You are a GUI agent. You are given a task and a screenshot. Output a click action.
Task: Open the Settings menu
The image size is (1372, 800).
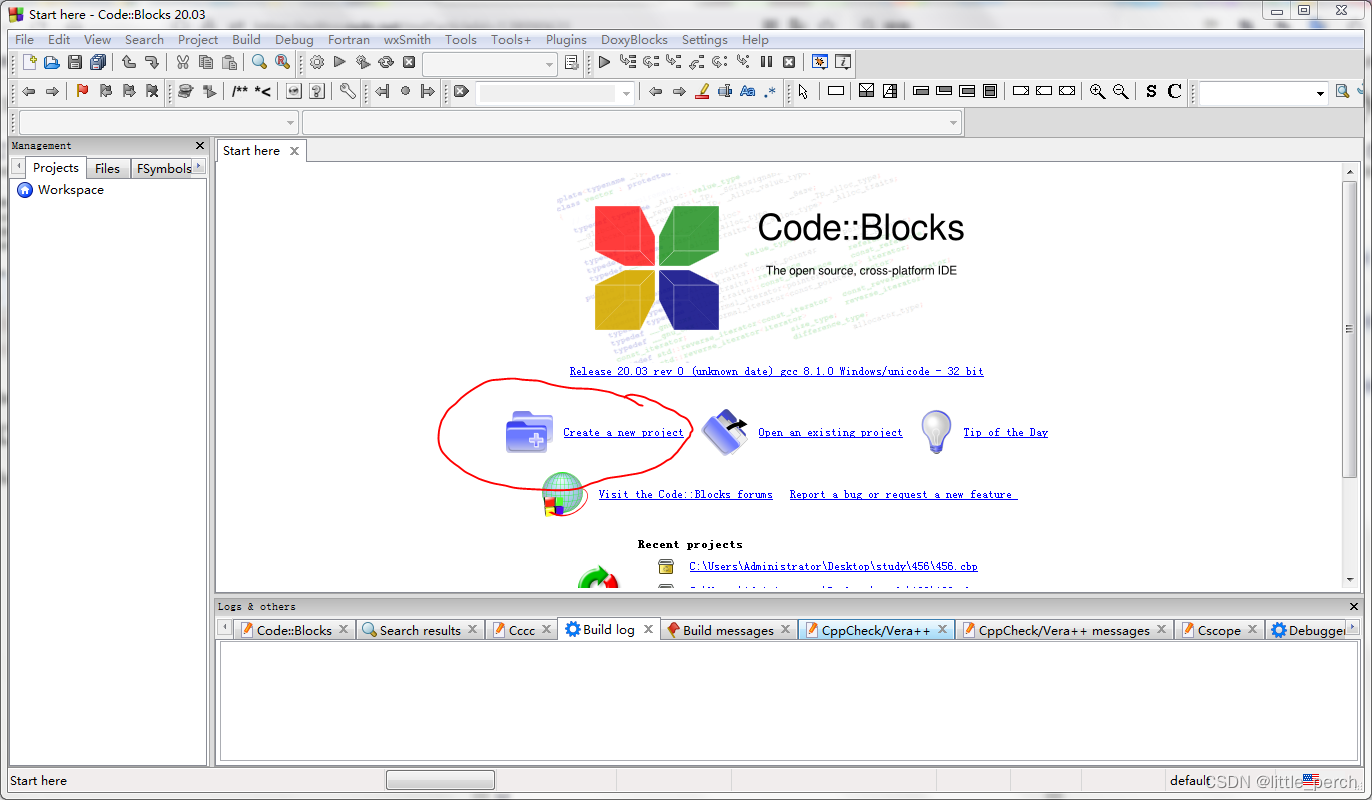pyautogui.click(x=705, y=40)
